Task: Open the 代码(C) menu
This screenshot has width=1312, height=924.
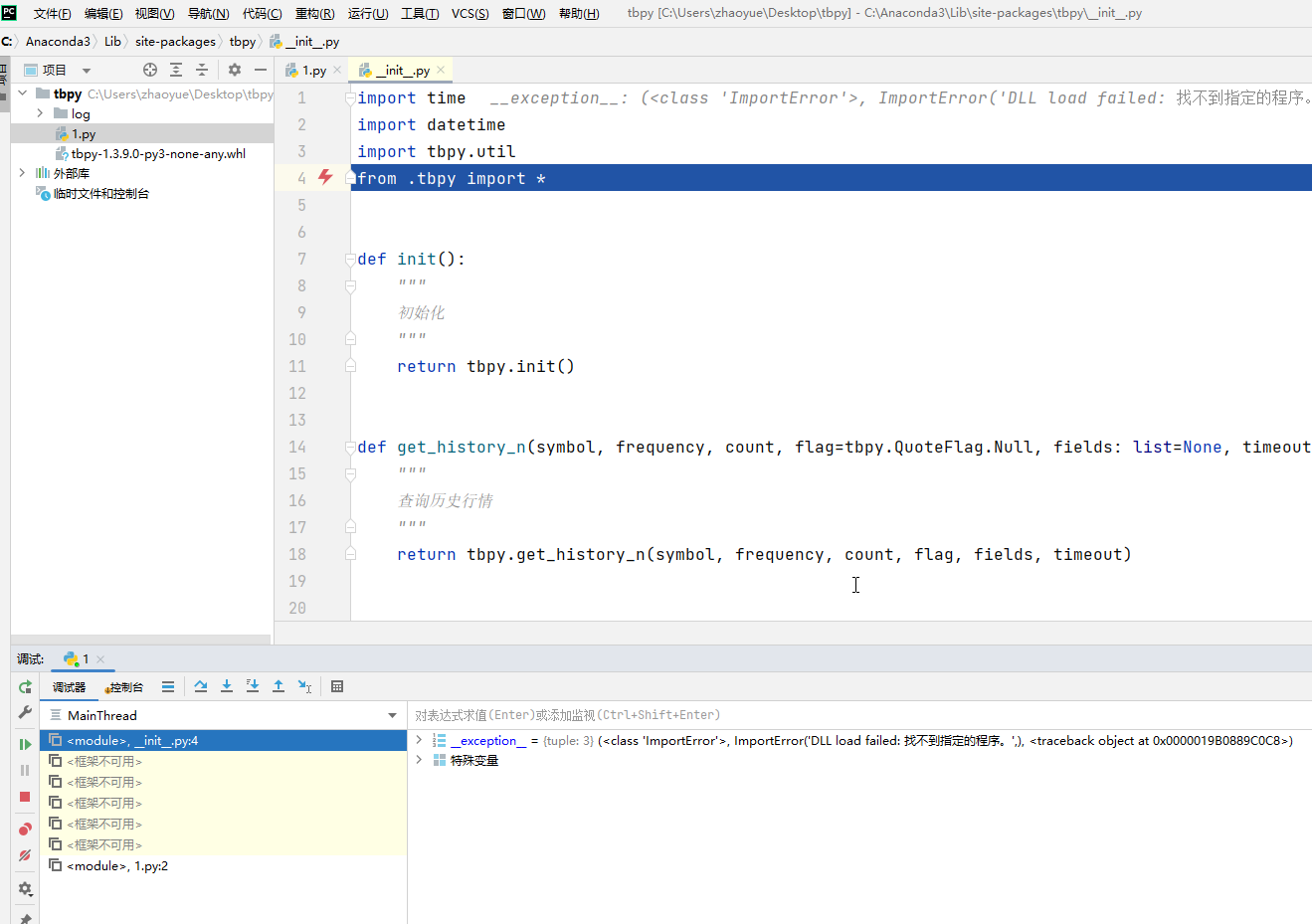Action: pyautogui.click(x=262, y=13)
